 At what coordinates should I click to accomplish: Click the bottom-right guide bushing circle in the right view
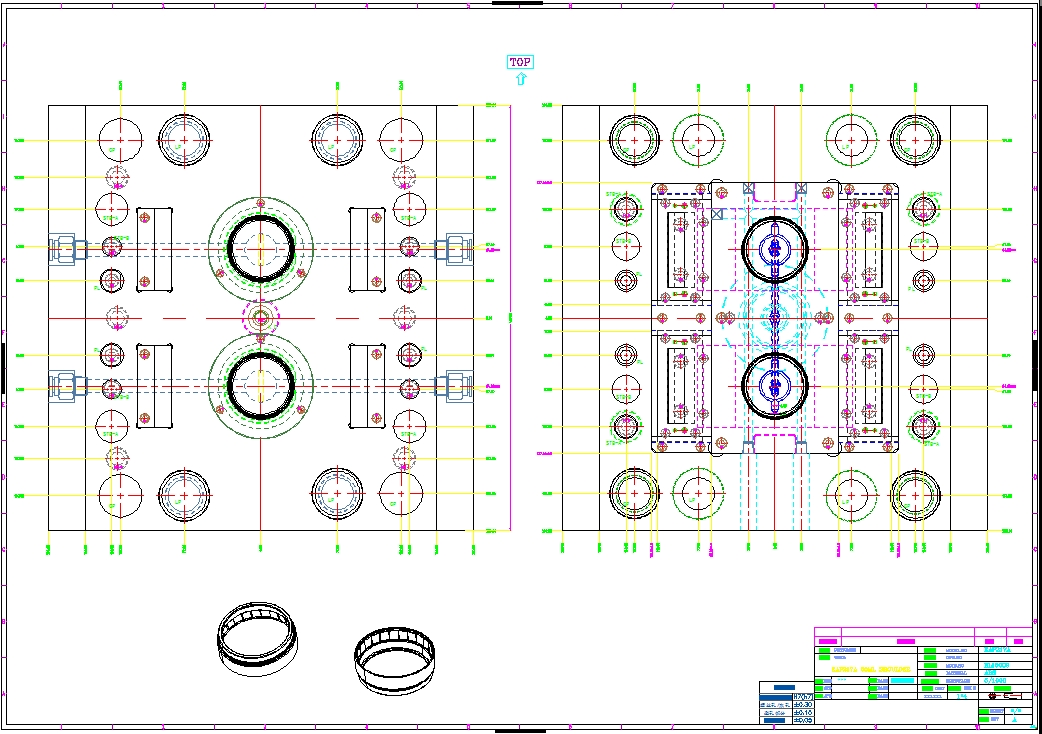[913, 494]
